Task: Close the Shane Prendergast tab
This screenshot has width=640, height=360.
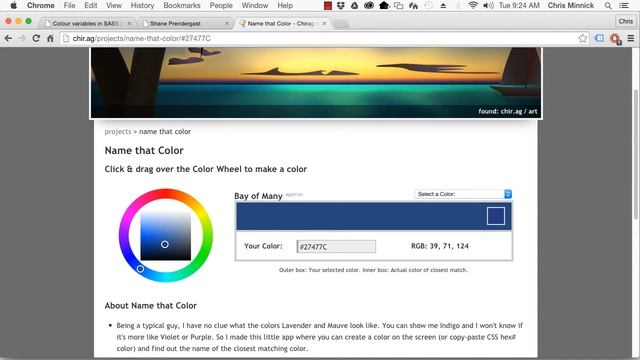Action: (227, 23)
